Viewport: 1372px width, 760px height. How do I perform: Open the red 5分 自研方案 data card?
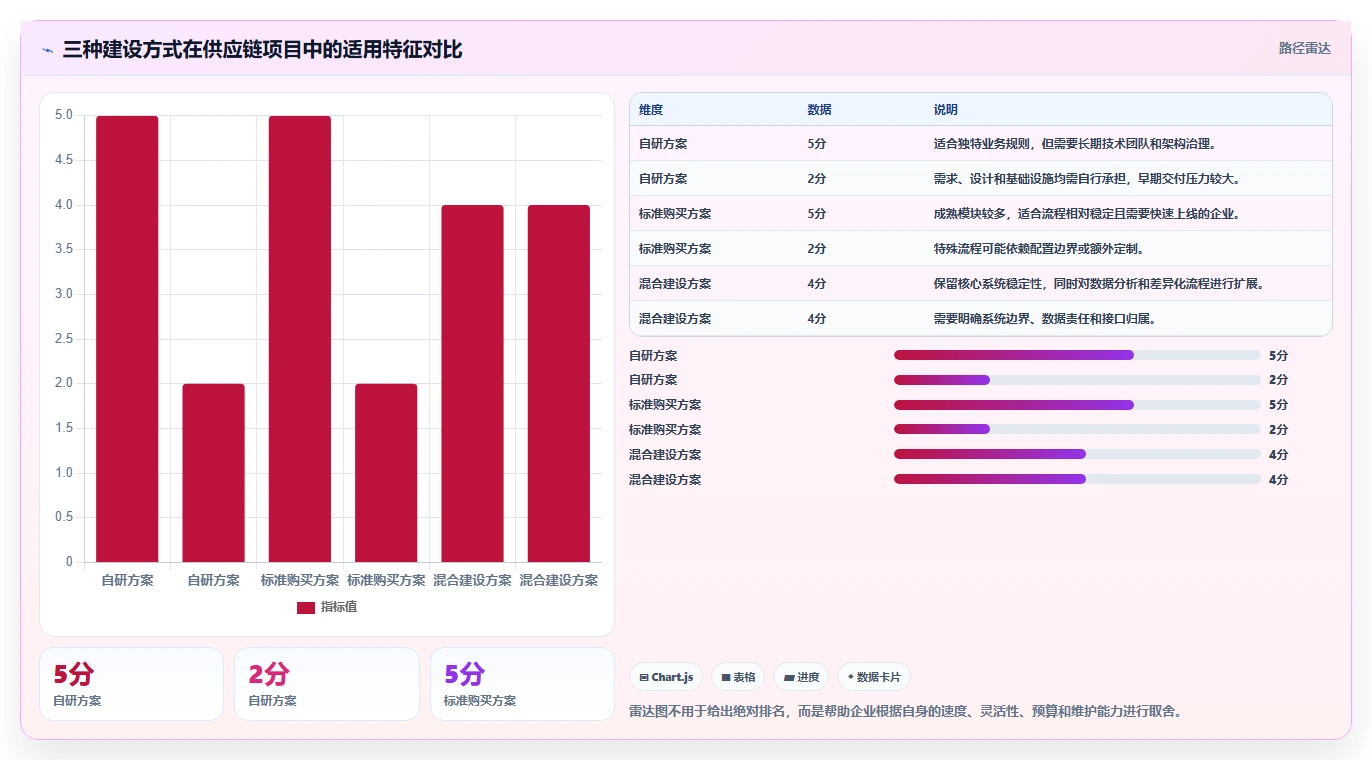tap(131, 684)
